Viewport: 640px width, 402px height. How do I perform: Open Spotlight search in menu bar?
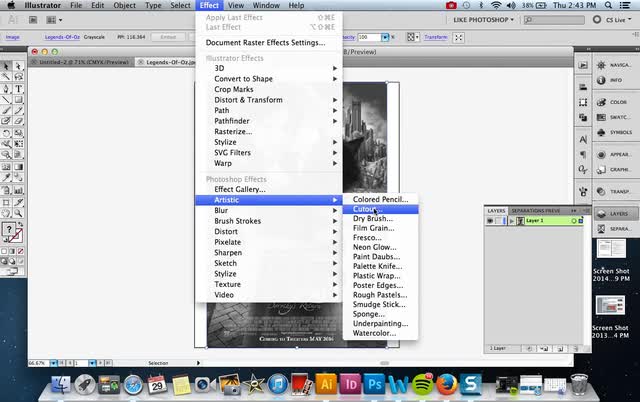(x=608, y=5)
